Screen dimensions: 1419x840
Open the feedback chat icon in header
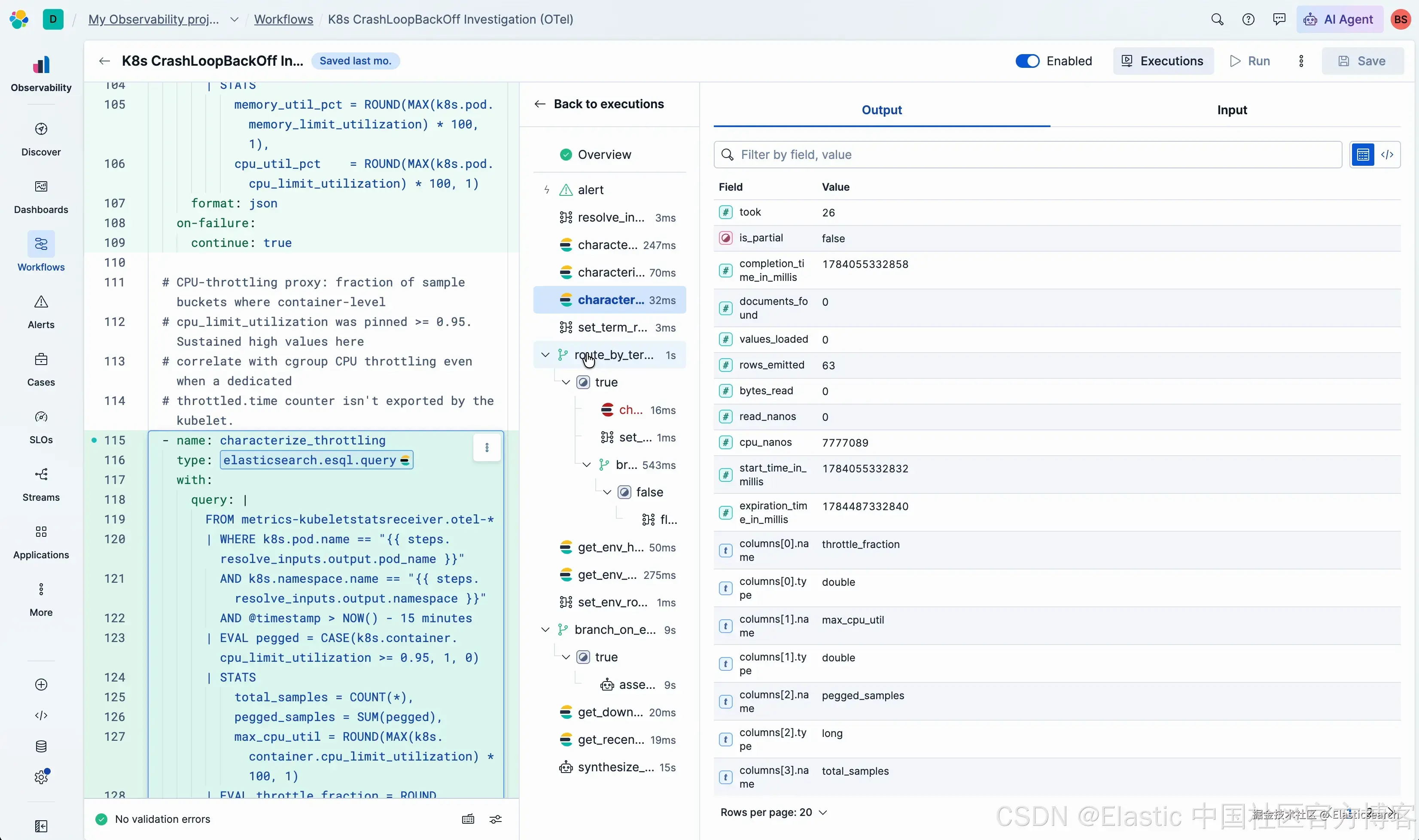(1279, 19)
